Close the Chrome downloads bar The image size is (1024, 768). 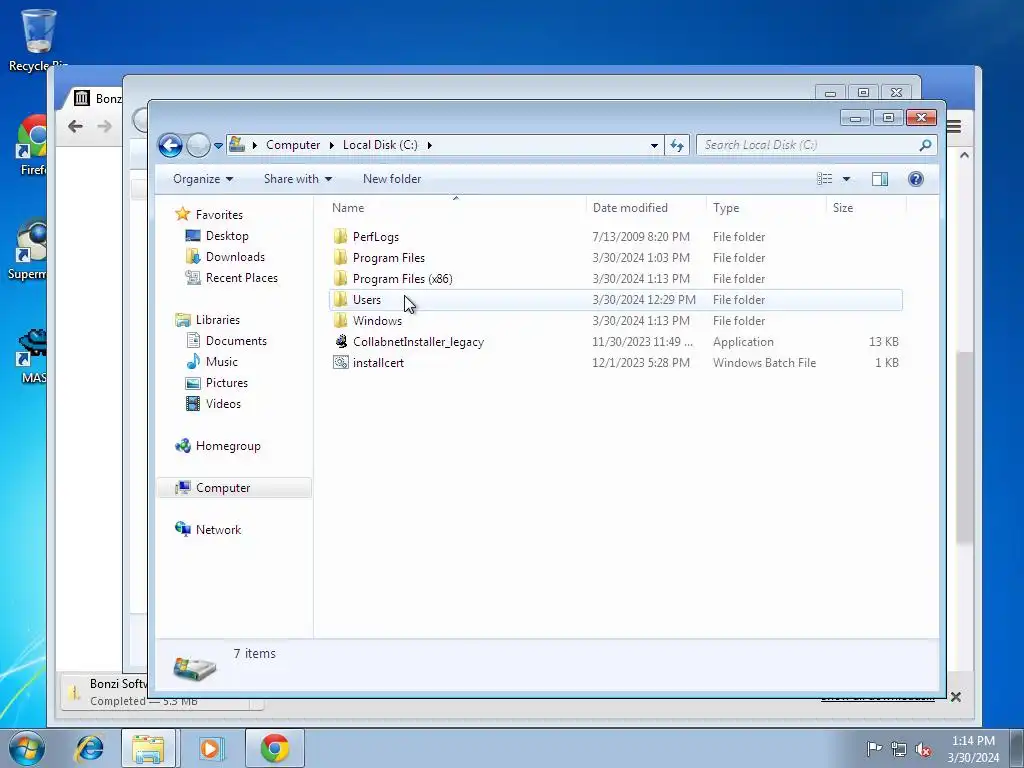[x=955, y=697]
